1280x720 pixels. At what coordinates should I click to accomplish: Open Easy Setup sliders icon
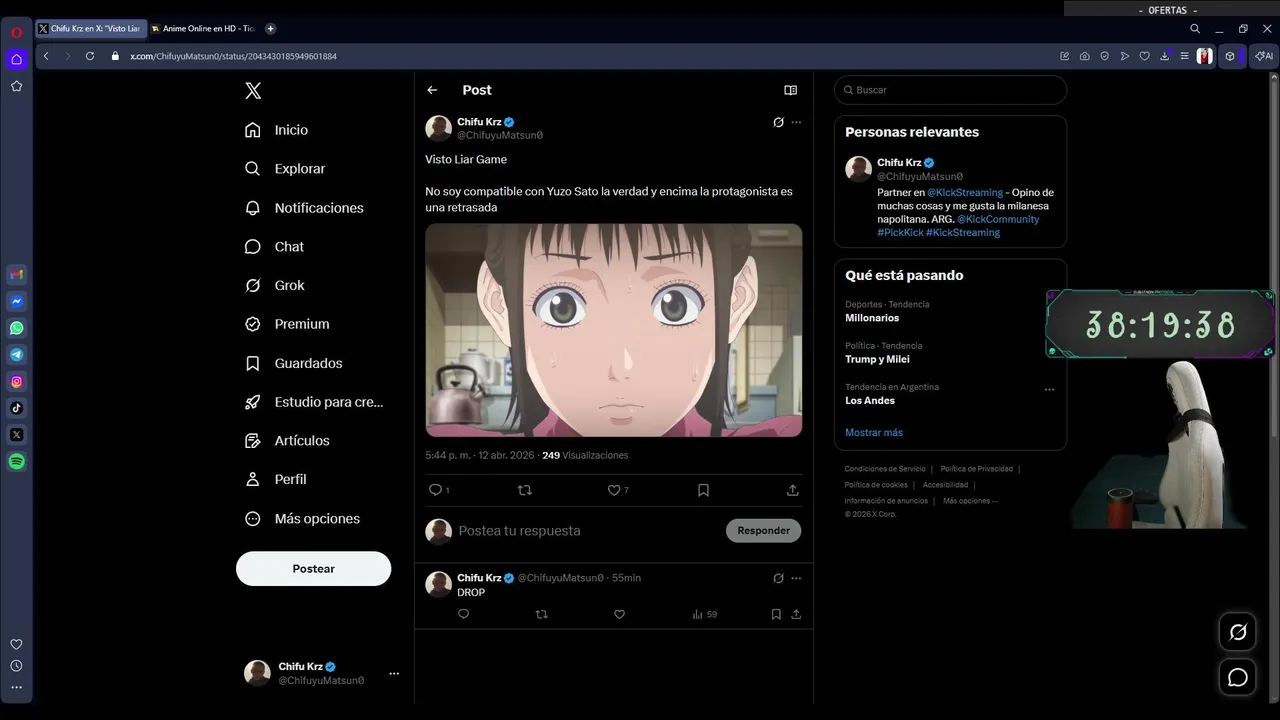[1184, 56]
